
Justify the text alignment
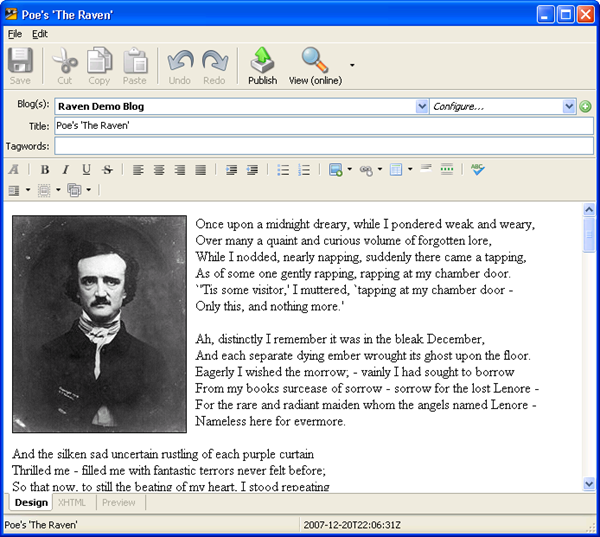(x=201, y=170)
